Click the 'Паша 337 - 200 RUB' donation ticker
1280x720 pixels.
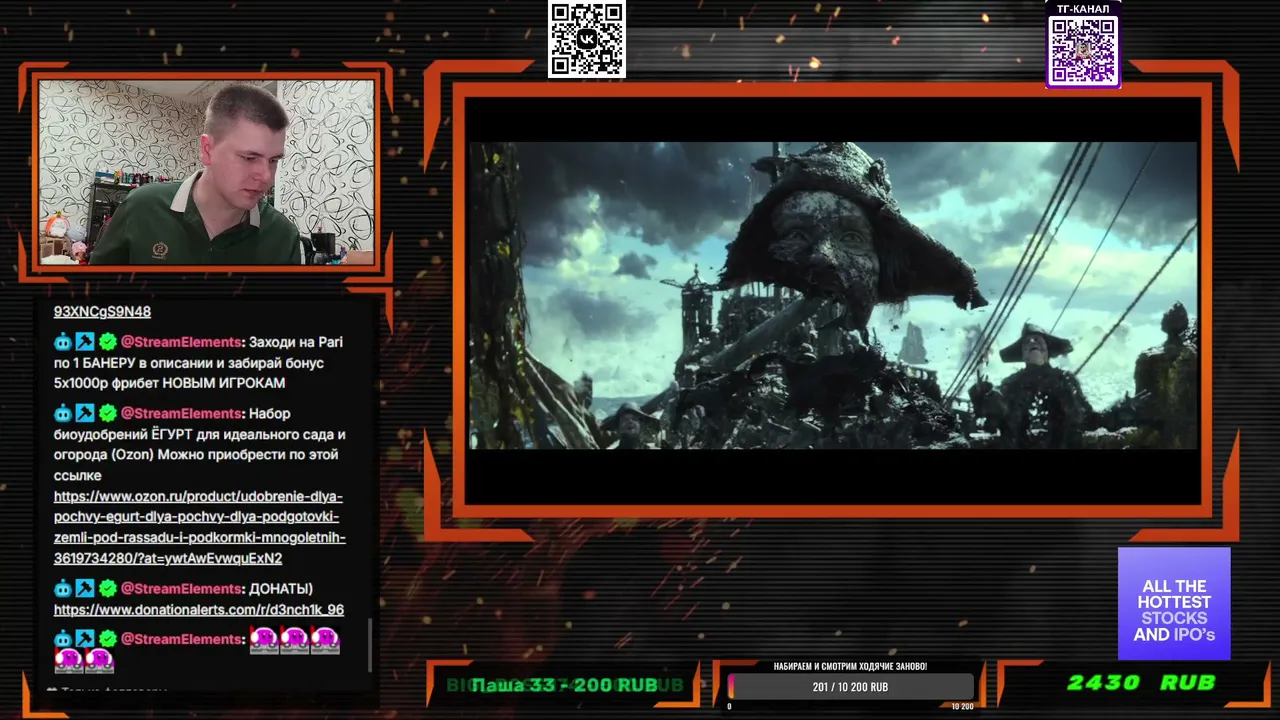point(564,685)
